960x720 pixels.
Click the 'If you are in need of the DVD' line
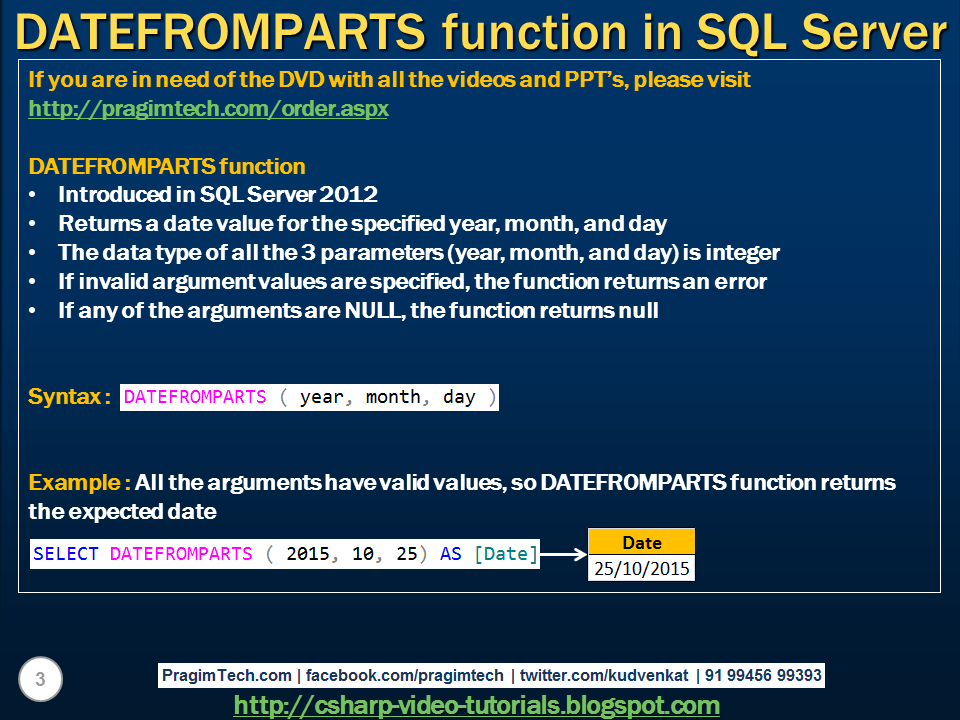(x=389, y=80)
